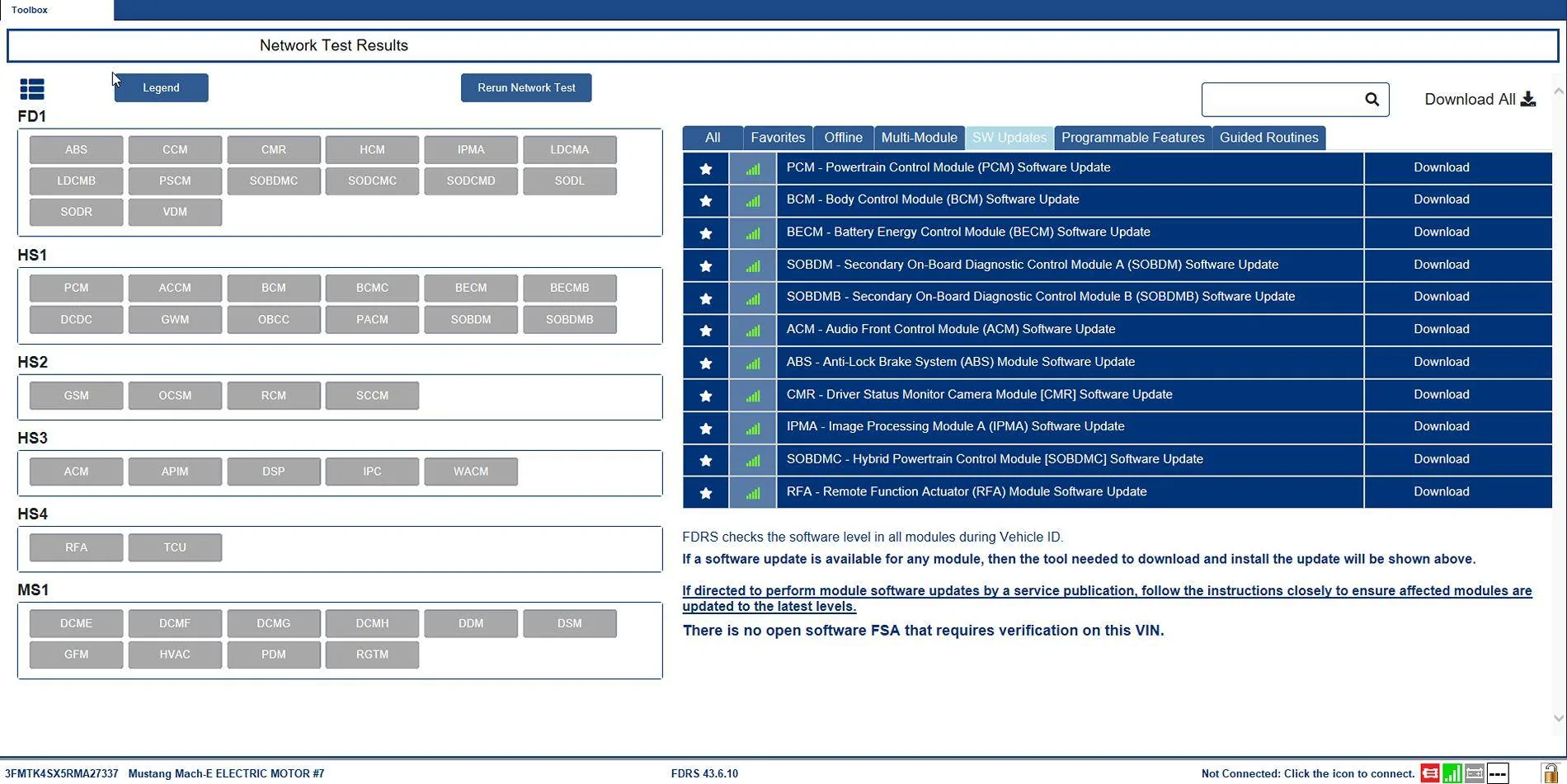This screenshot has width=1567, height=784.
Task: Toggle star for BECM Software Update
Action: 705,233
